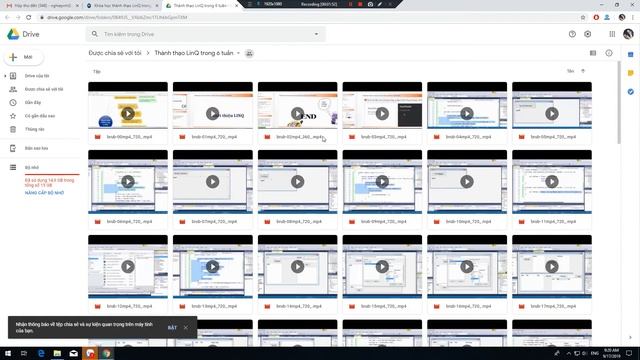
Task: Click the storage usage bar
Action: pyautogui.click(x=52, y=174)
